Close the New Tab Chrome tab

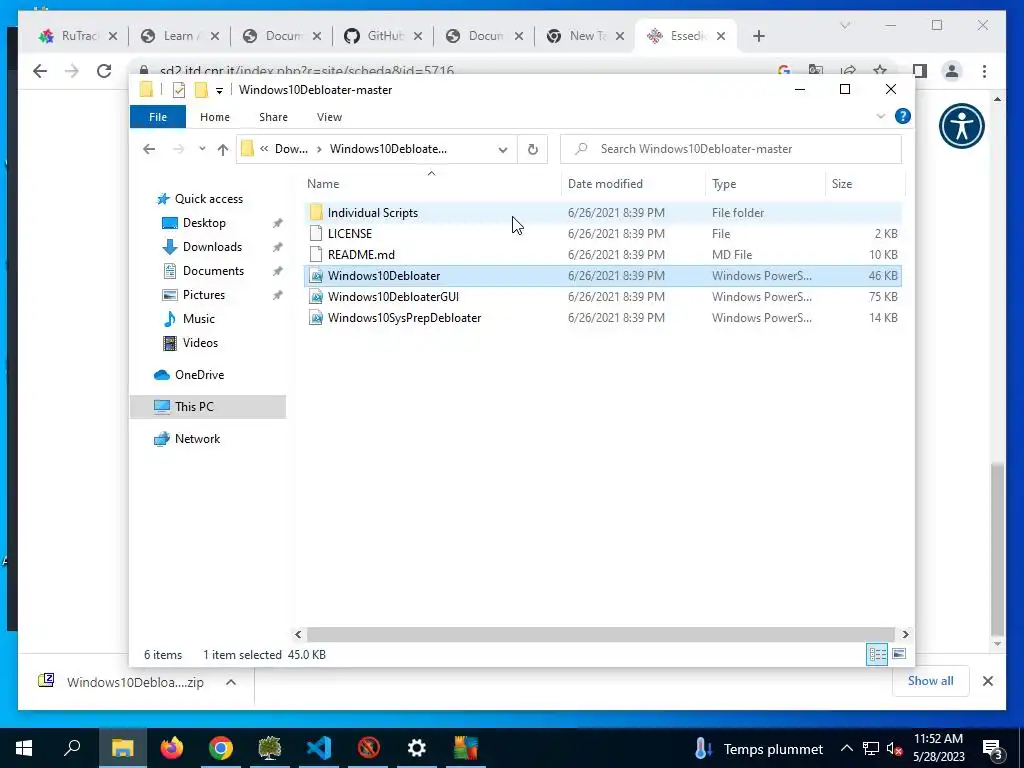620,36
